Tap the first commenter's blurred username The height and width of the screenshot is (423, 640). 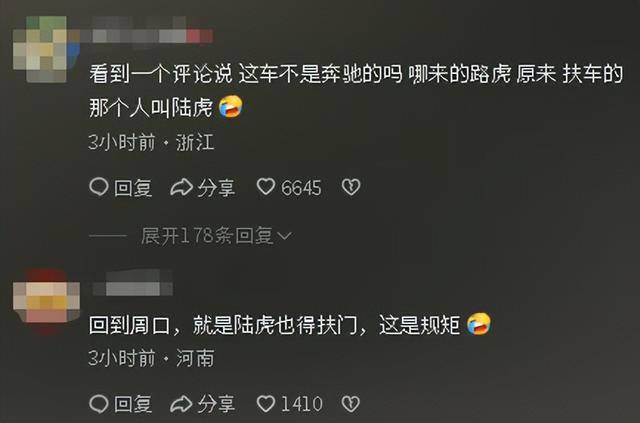pos(152,36)
